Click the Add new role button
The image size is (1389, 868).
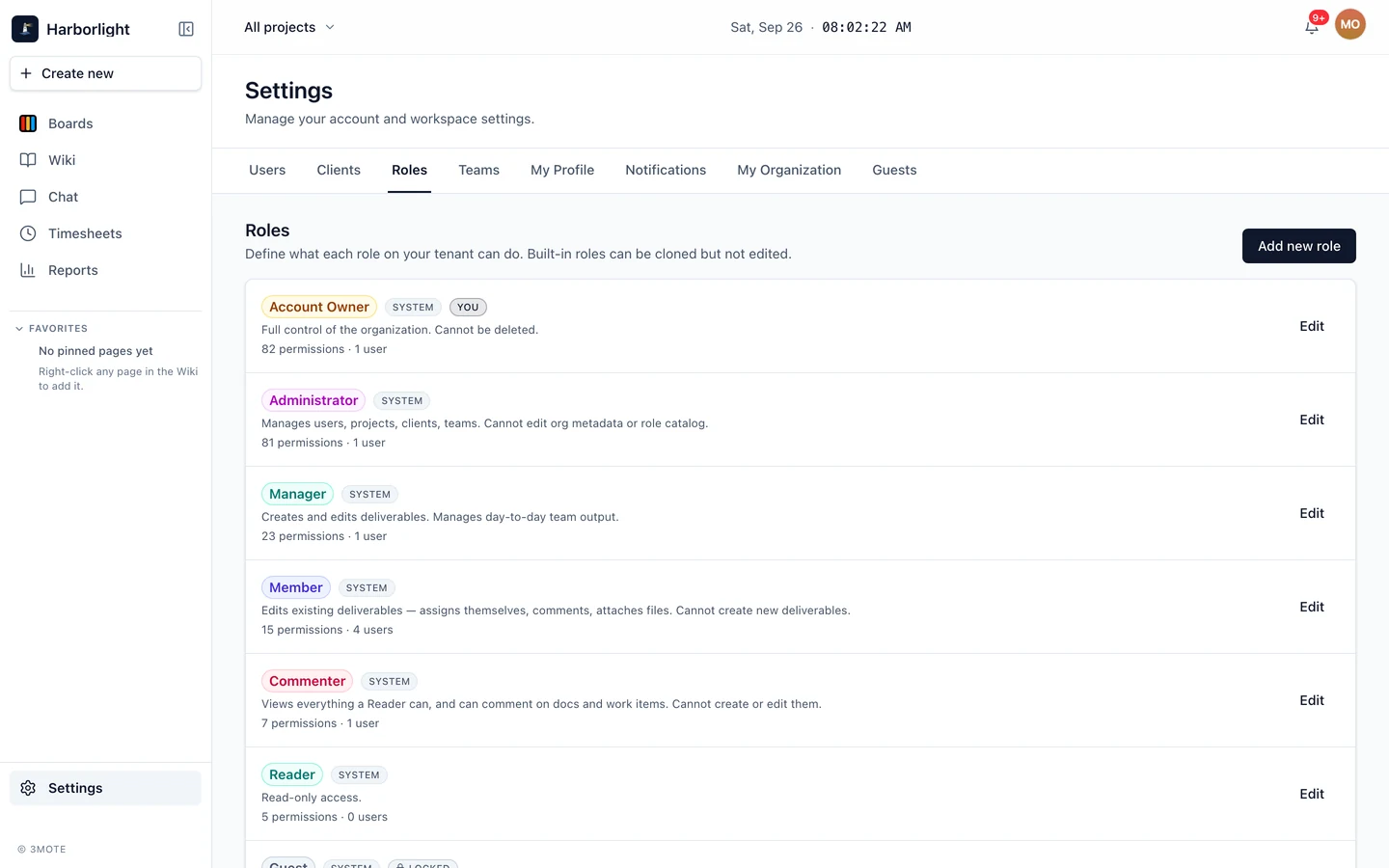[x=1299, y=246]
